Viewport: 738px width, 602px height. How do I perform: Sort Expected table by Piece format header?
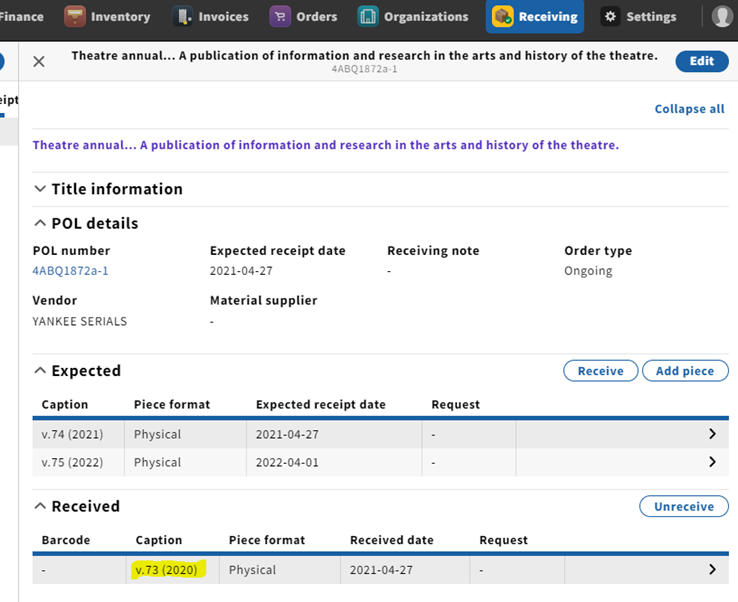tap(172, 404)
